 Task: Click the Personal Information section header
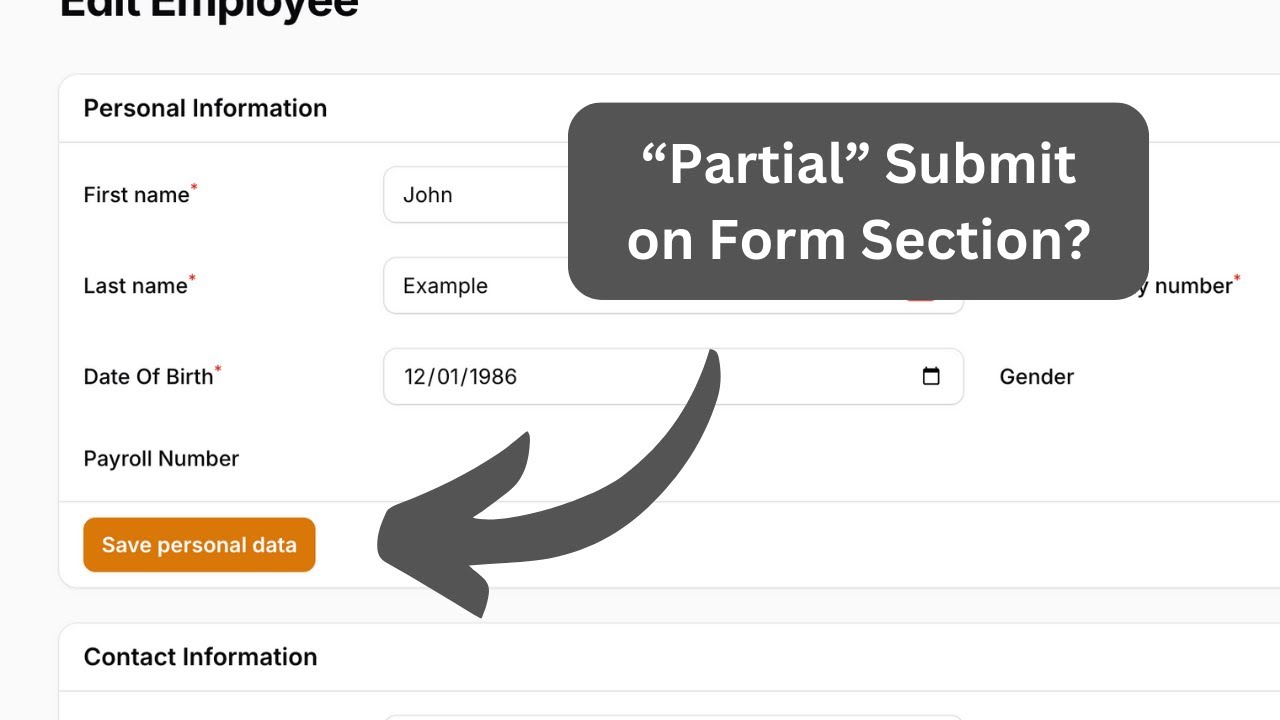click(205, 108)
